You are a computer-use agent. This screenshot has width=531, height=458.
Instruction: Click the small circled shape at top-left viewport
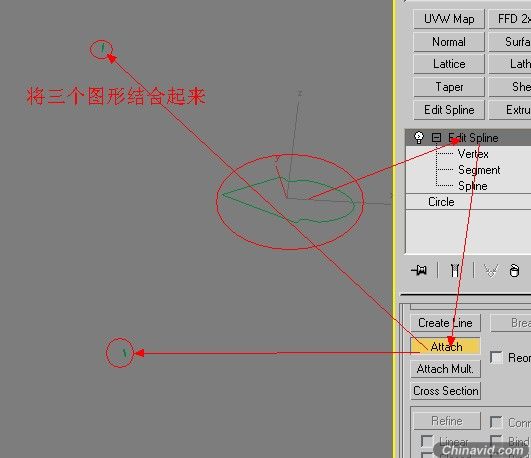click(101, 49)
